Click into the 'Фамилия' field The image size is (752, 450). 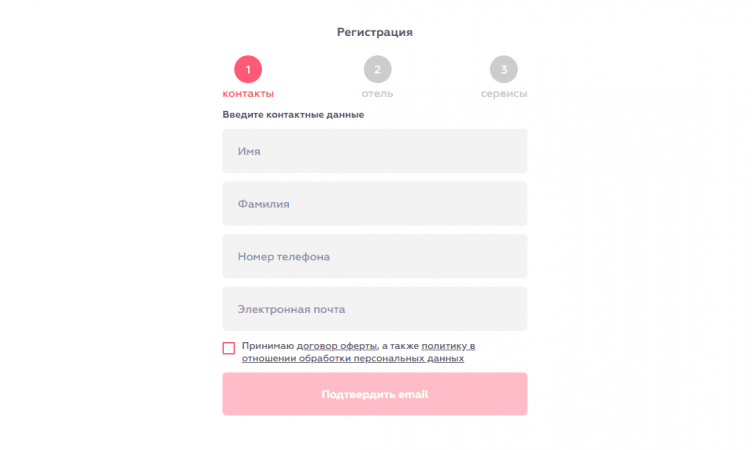(x=374, y=204)
